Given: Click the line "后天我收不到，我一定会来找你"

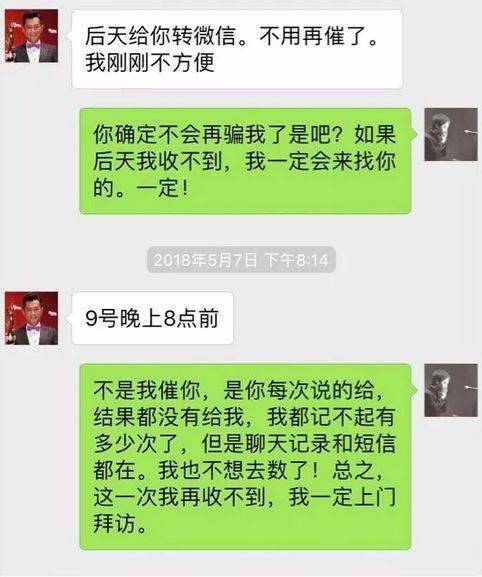Looking at the screenshot, I should click(245, 161).
